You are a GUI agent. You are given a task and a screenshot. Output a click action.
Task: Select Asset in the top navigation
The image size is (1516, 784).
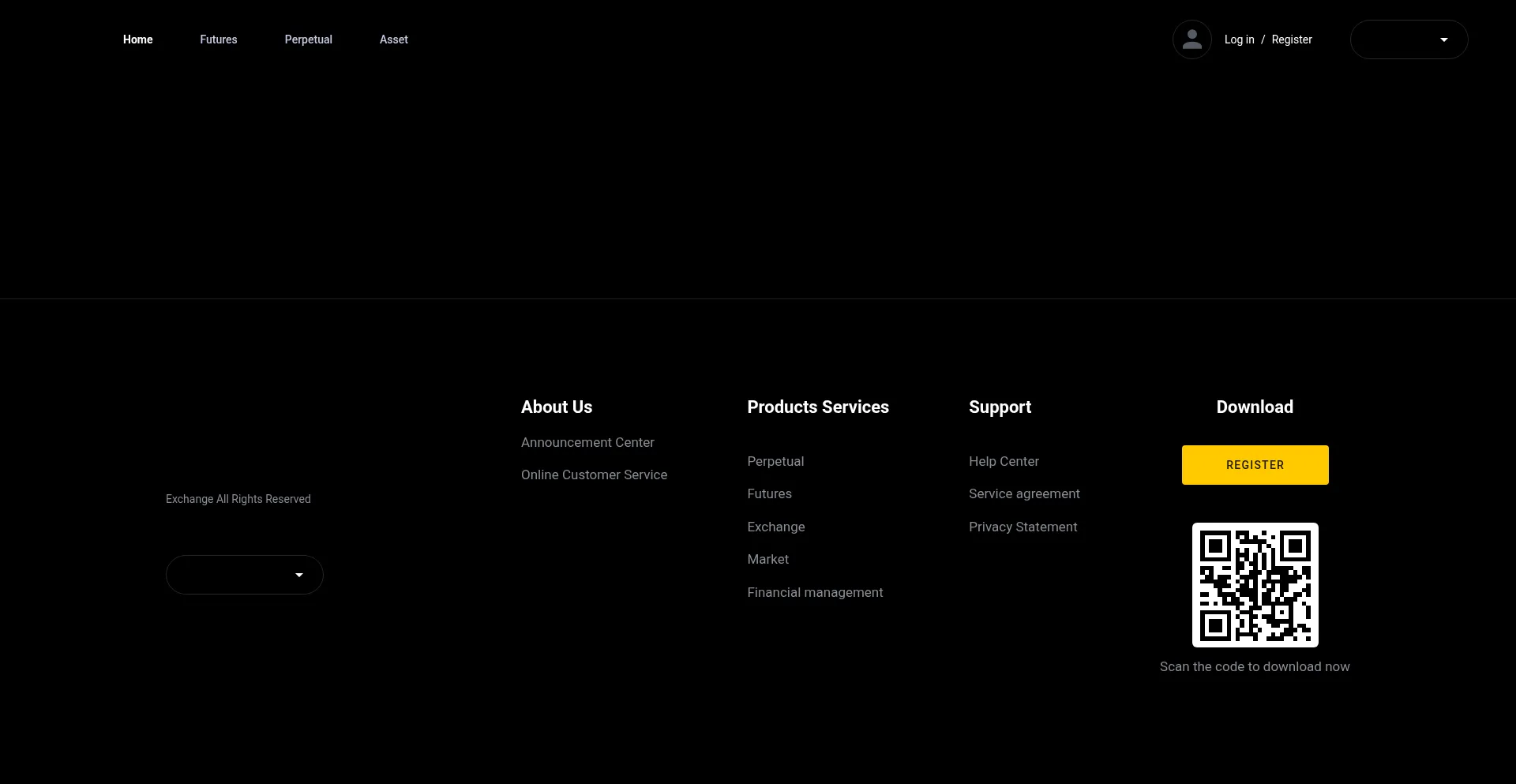point(393,39)
